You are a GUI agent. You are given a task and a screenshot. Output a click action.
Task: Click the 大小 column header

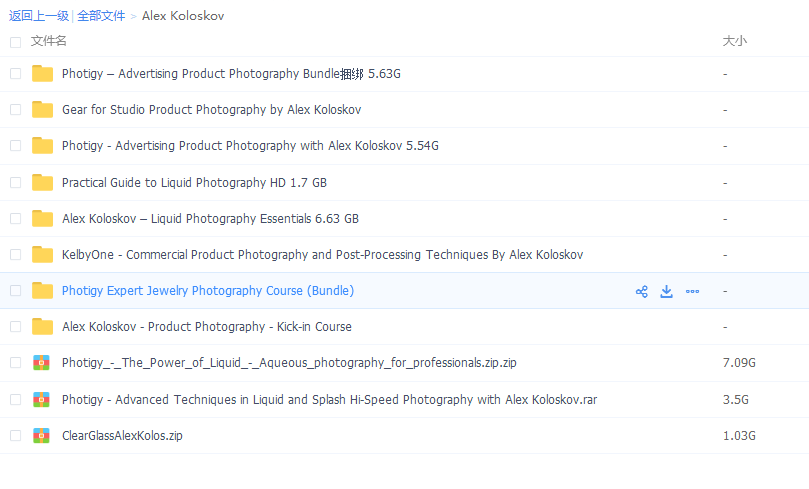click(735, 41)
